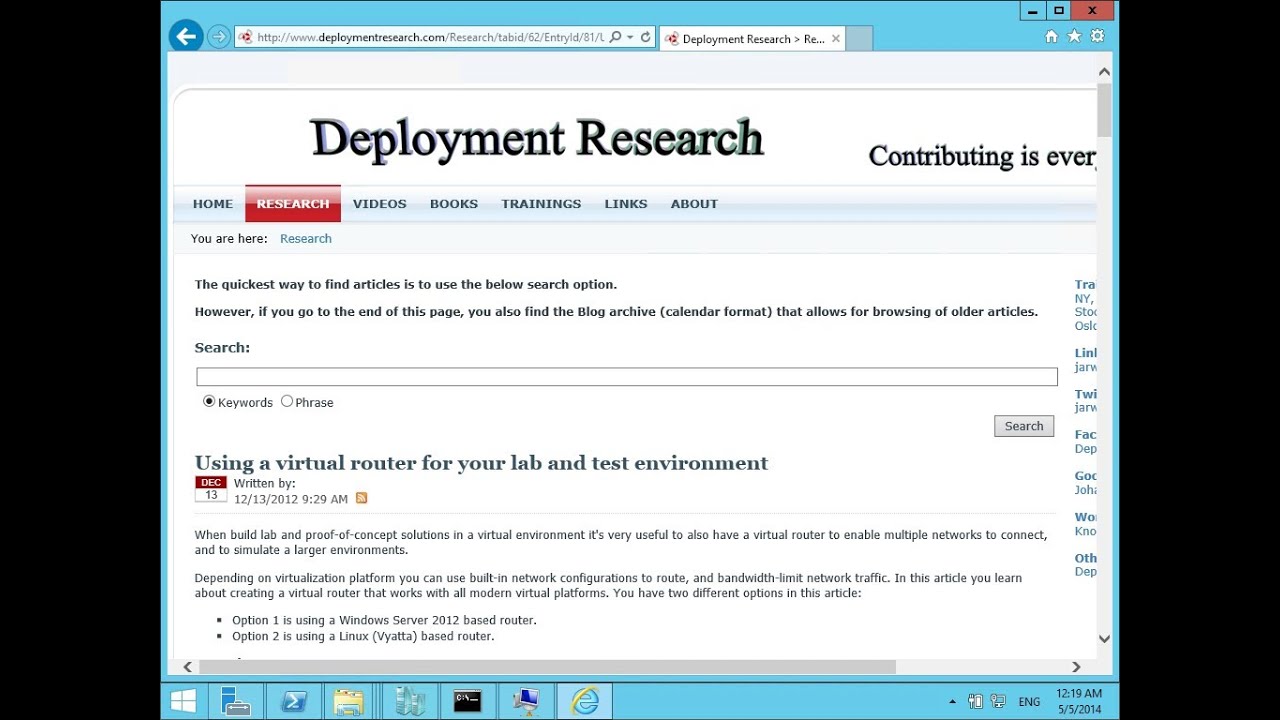Show hidden tray icons arrow
This screenshot has width=1280, height=720.
pyautogui.click(x=952, y=702)
